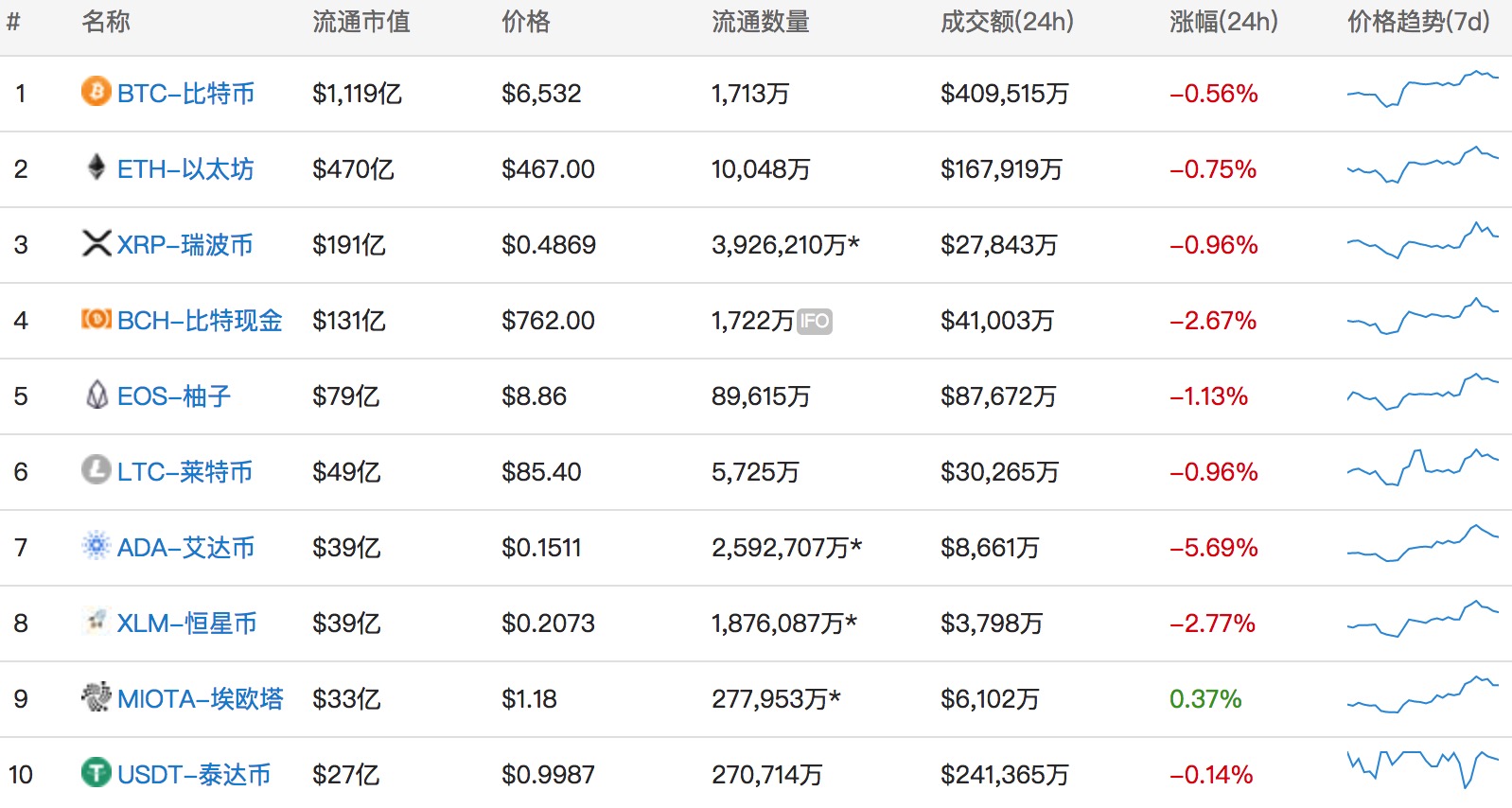Viewport: 1512px width, 808px height.
Task: Click the LTC price $85.40
Action: point(541,472)
